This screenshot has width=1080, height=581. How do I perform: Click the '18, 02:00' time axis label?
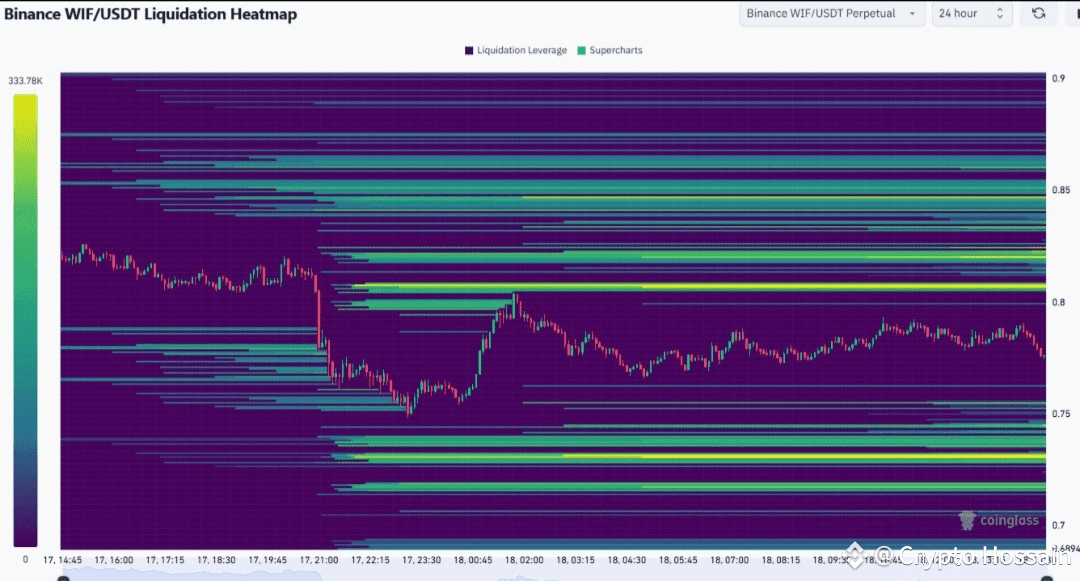point(524,560)
